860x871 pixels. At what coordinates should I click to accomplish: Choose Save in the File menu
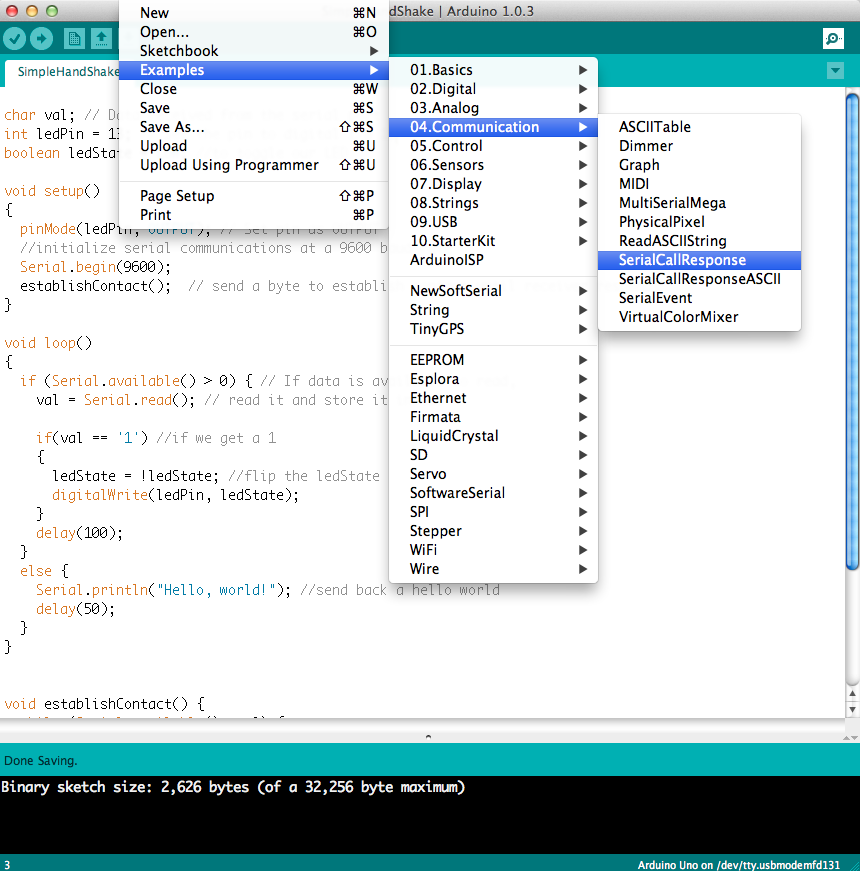tap(254, 108)
